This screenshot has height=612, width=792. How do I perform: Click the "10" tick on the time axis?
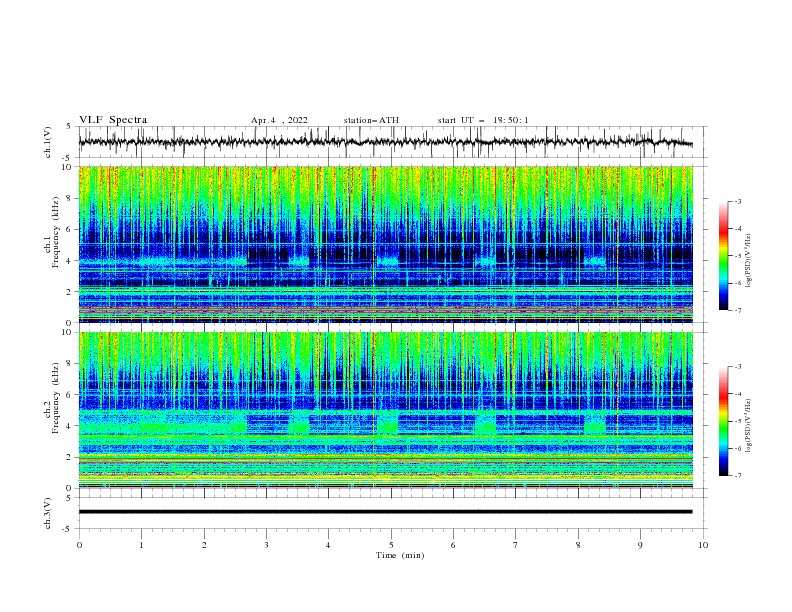click(703, 545)
